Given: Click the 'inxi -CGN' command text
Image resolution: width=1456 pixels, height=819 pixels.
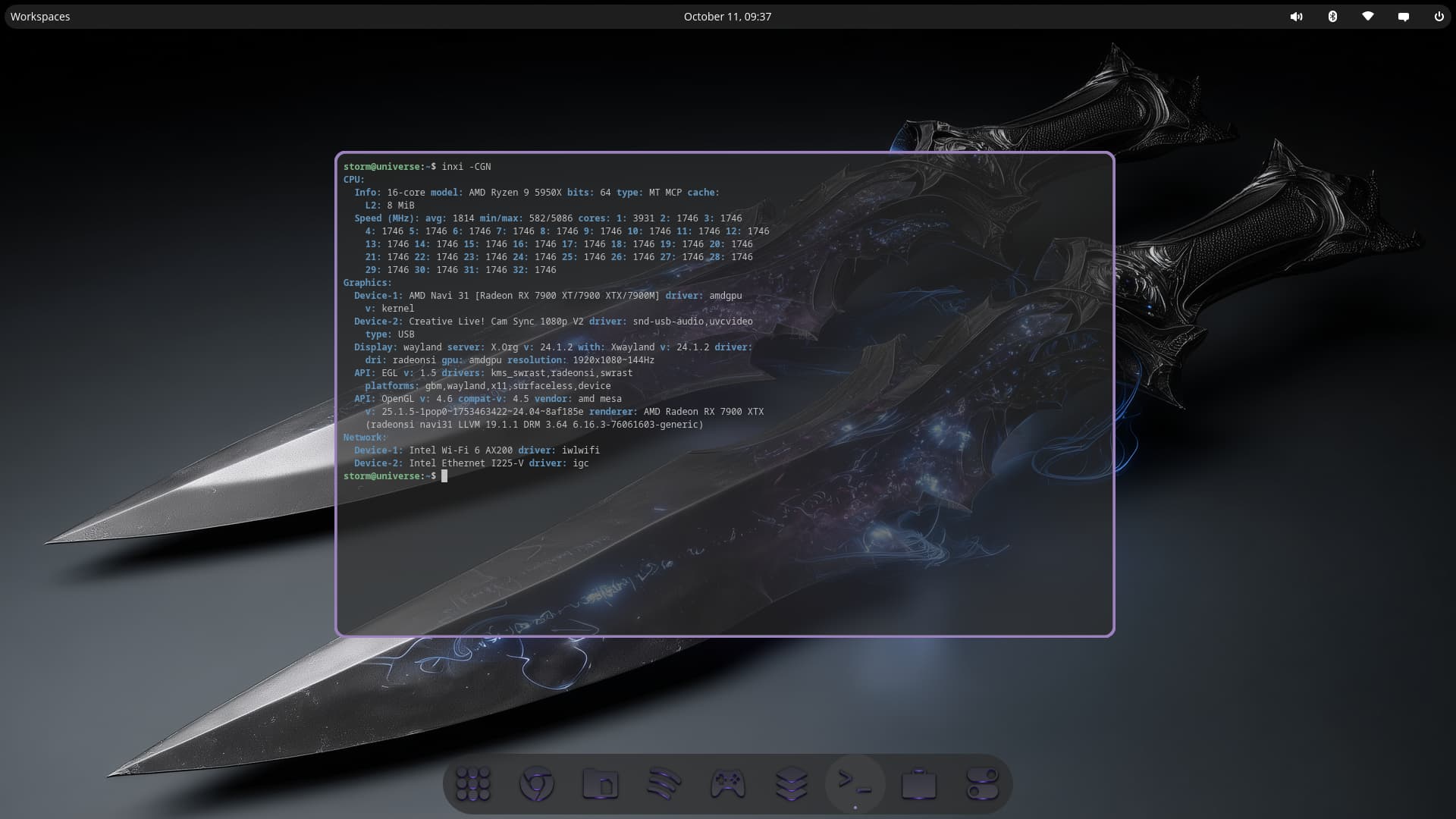Looking at the screenshot, I should coord(466,167).
